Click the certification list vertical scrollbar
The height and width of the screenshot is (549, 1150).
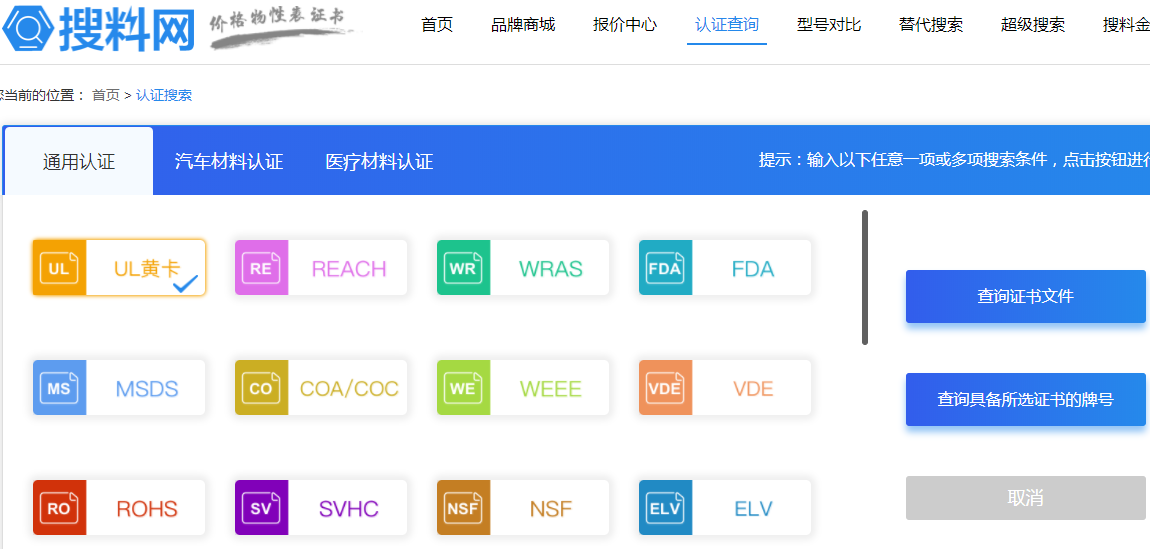[865, 277]
